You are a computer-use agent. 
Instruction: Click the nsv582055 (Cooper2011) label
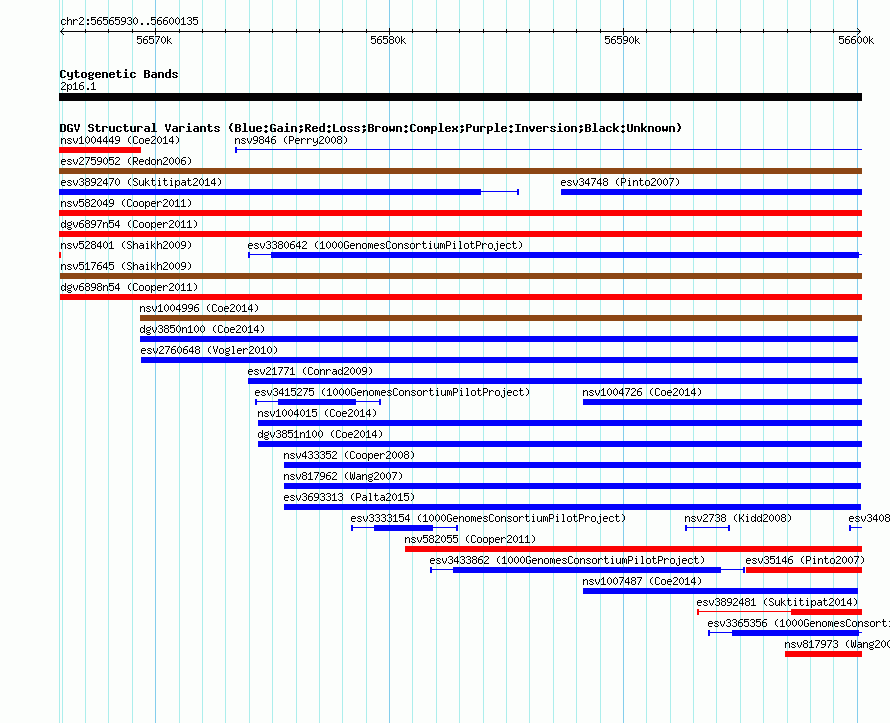pos(470,539)
